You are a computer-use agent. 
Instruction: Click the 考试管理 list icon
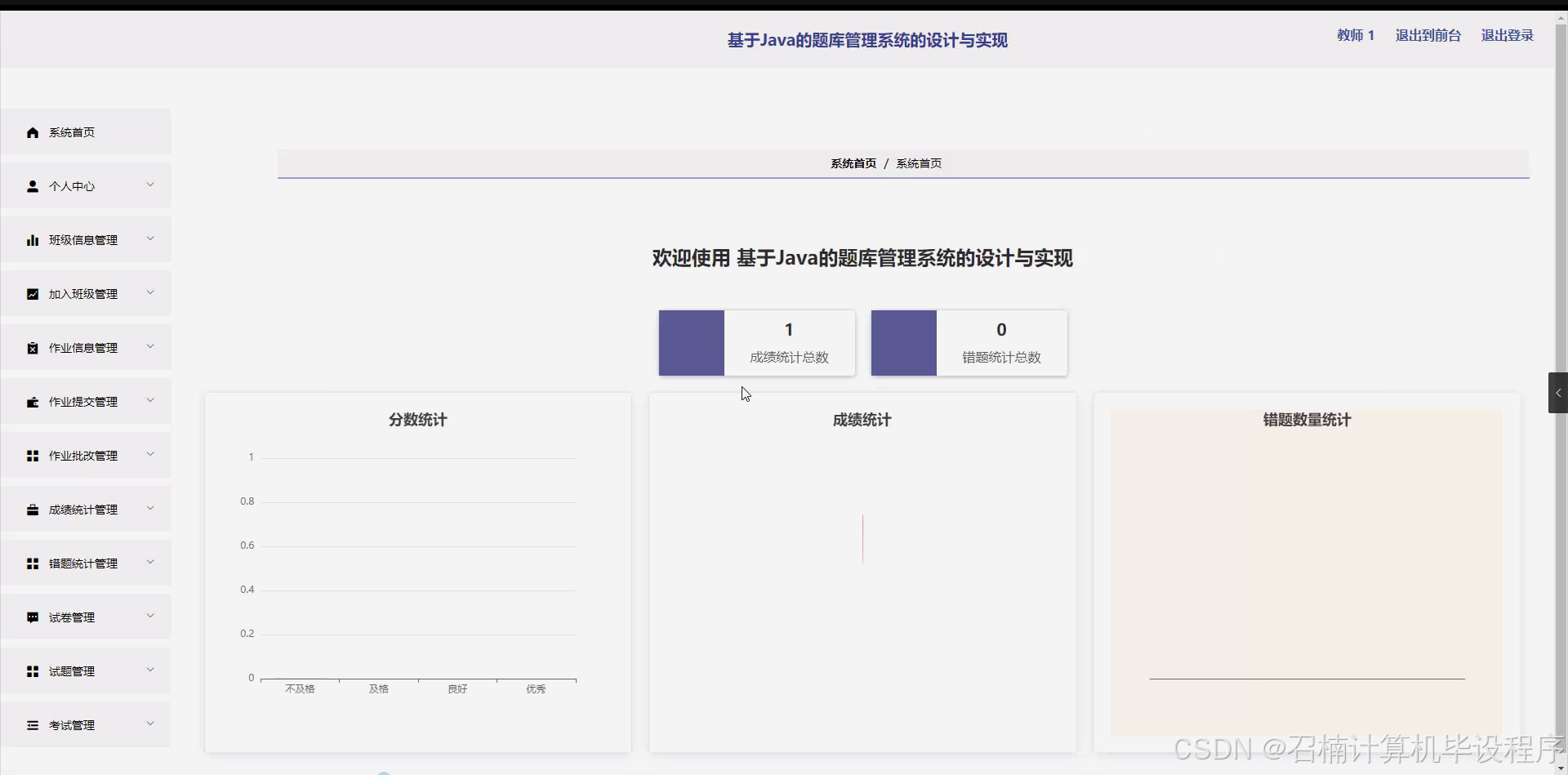pyautogui.click(x=33, y=724)
